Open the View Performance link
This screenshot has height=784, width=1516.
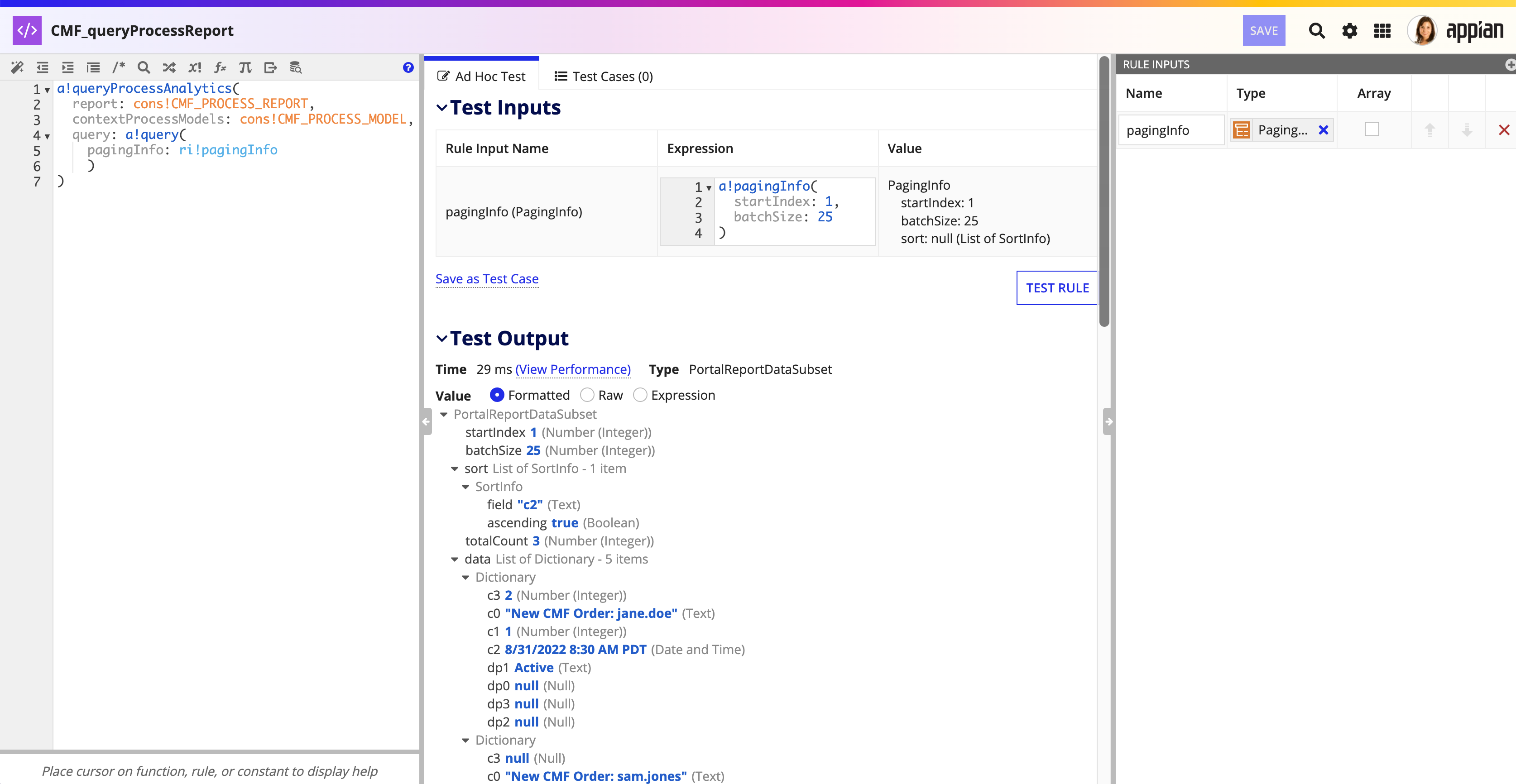pos(573,369)
